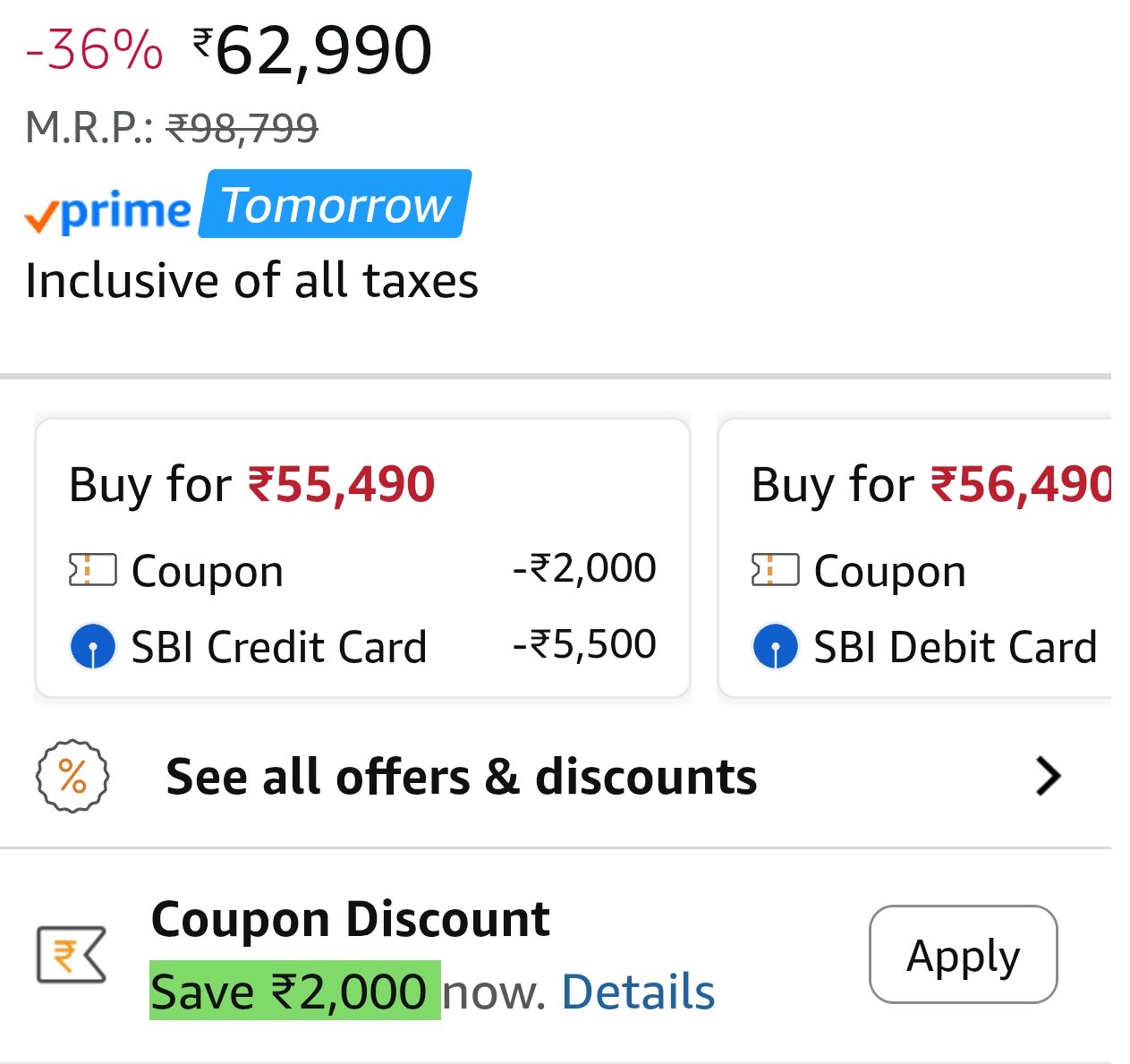Tap the -36% discount label
This screenshot has height=1064, width=1130.
[94, 50]
